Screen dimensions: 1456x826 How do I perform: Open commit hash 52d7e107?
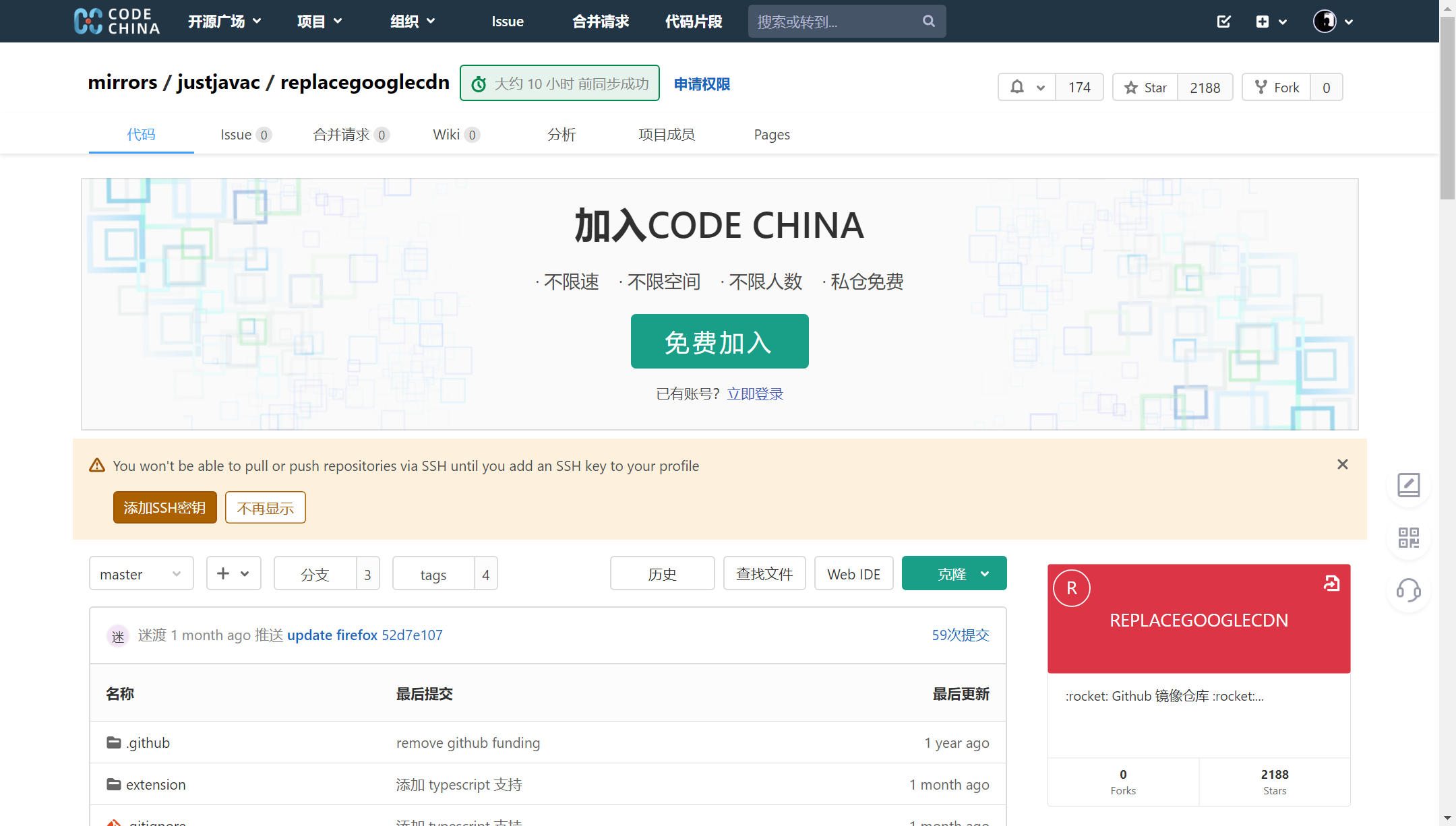412,635
